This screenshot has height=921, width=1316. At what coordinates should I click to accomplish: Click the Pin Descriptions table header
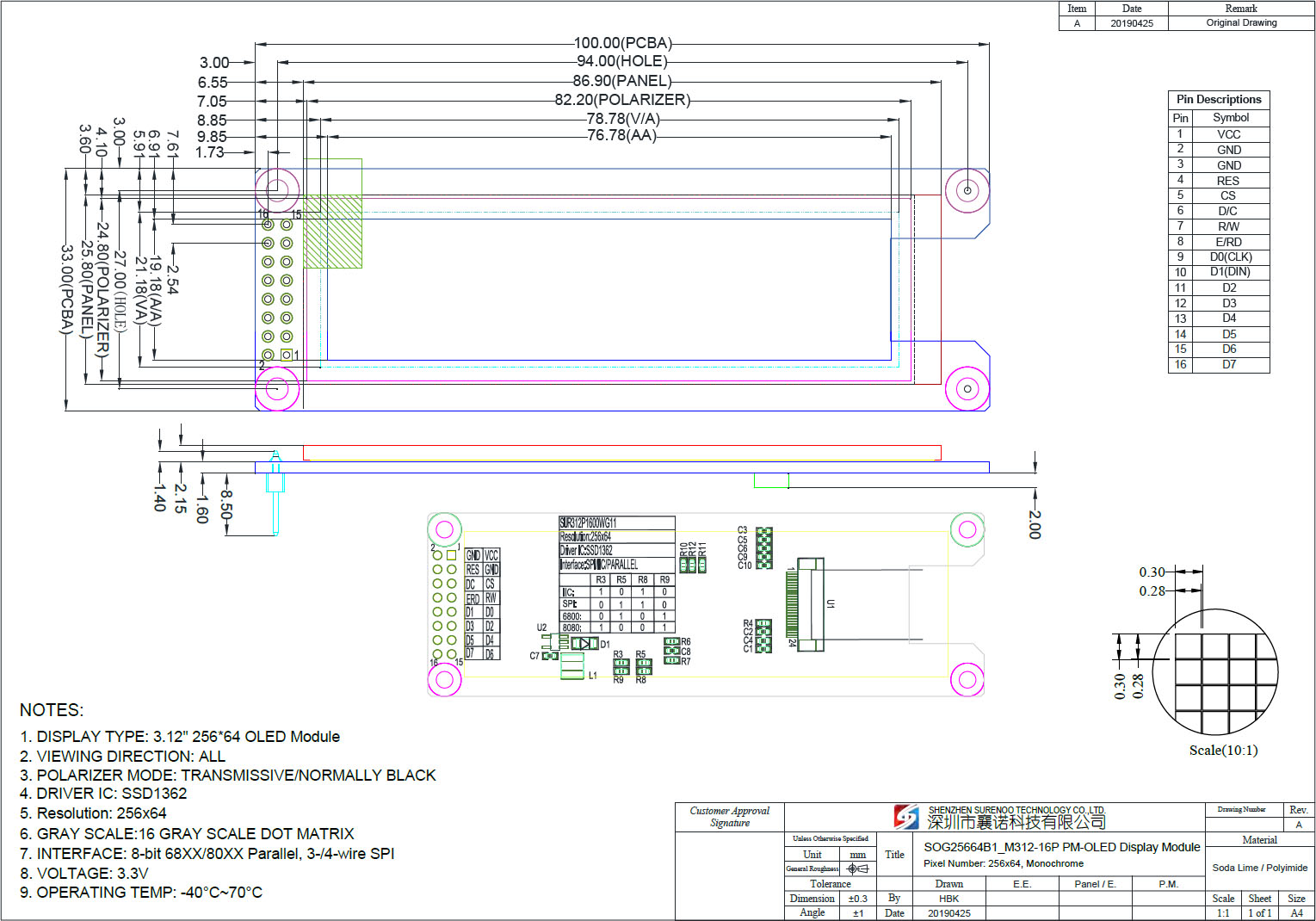(x=1218, y=100)
